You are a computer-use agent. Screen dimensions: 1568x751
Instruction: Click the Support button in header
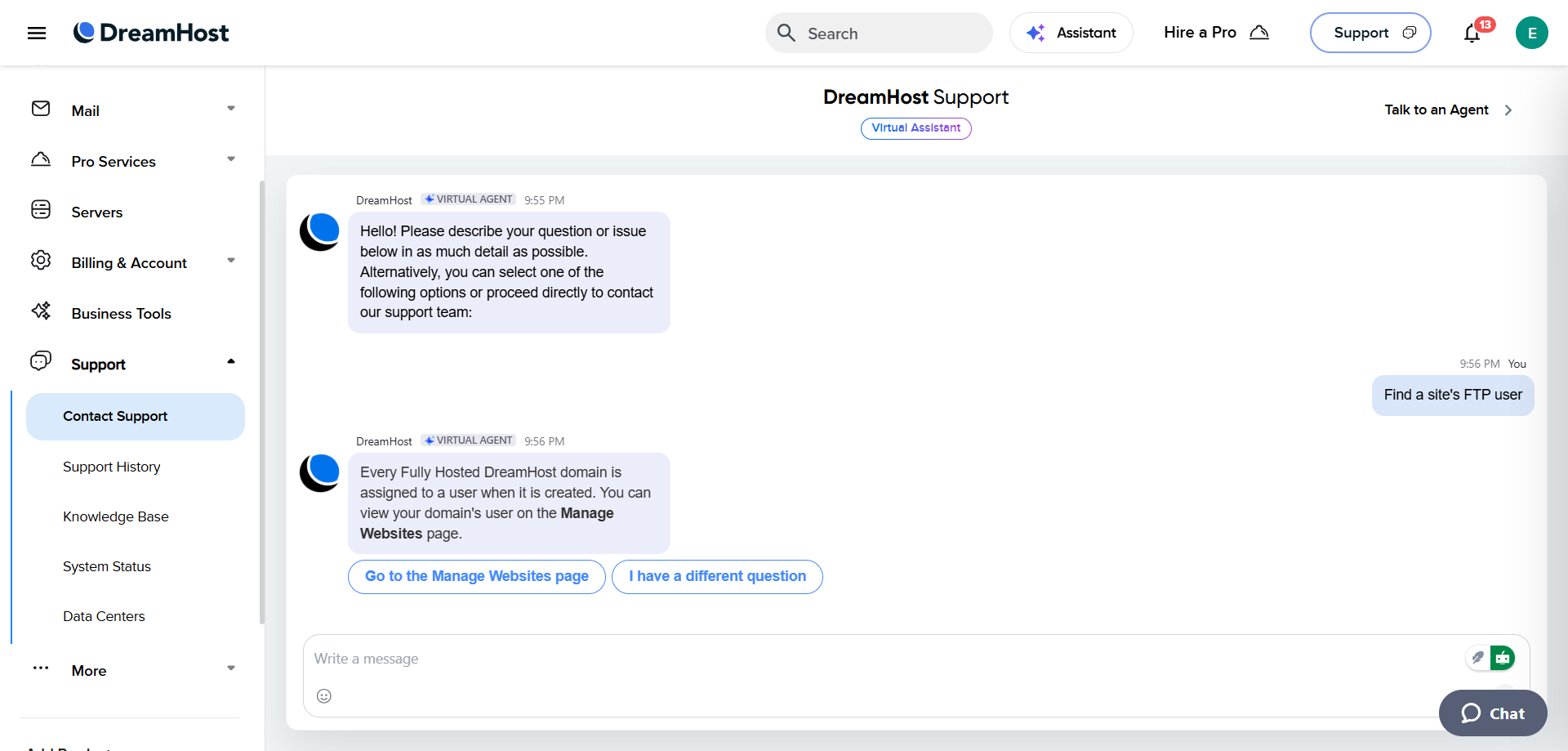tap(1370, 33)
